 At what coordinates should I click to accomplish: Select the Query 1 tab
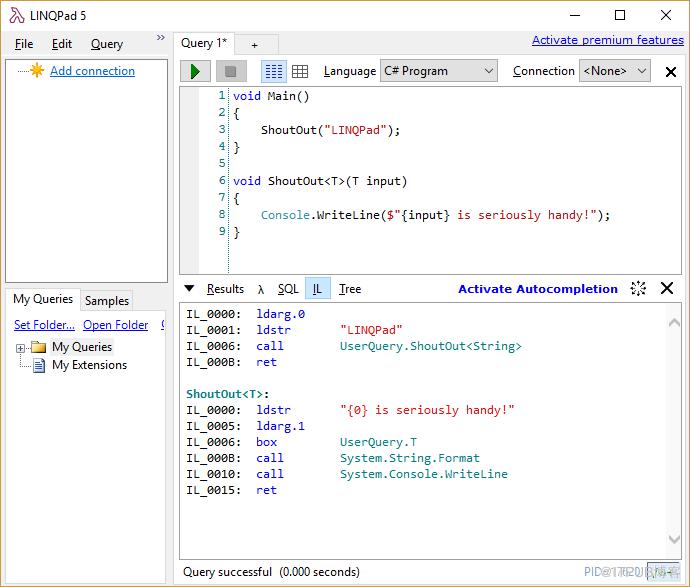click(204, 43)
